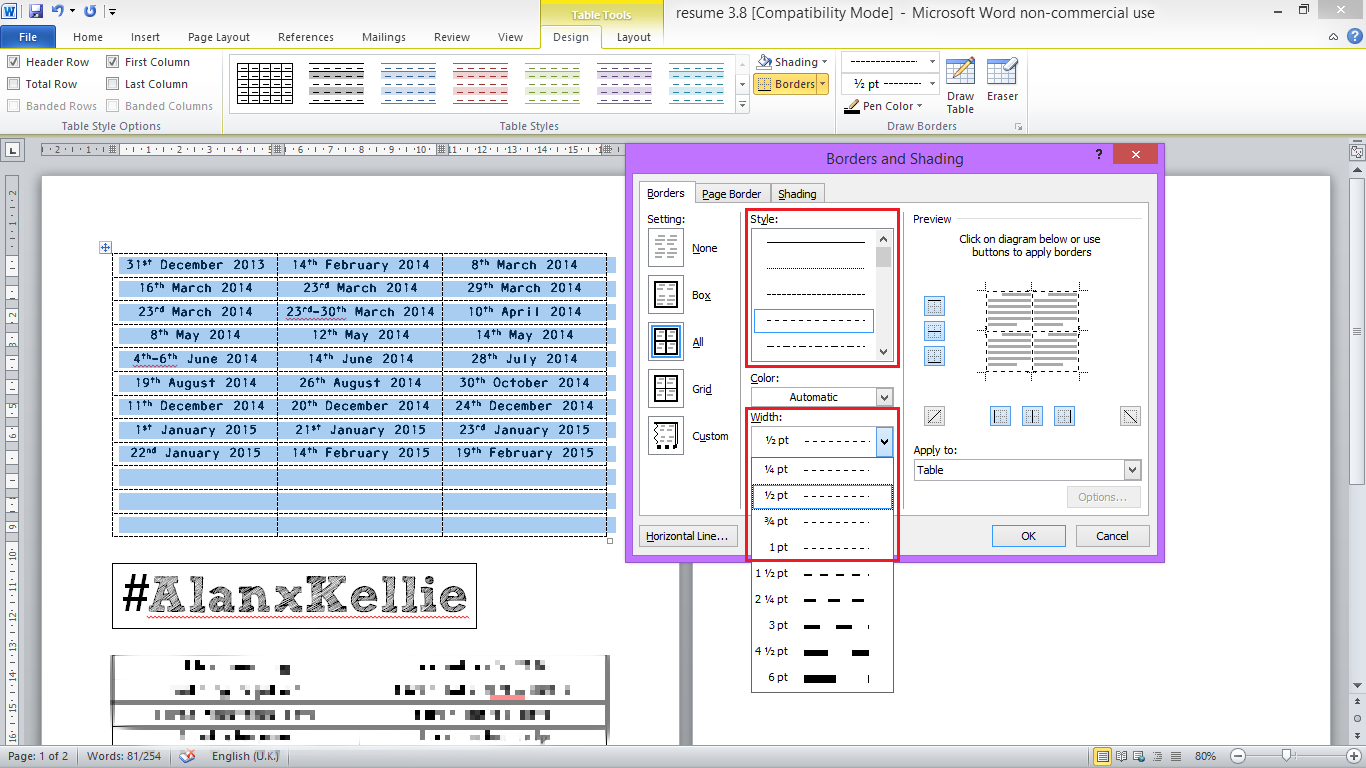Select the solid line style in Style list
This screenshot has height=768, width=1366.
pyautogui.click(x=815, y=242)
